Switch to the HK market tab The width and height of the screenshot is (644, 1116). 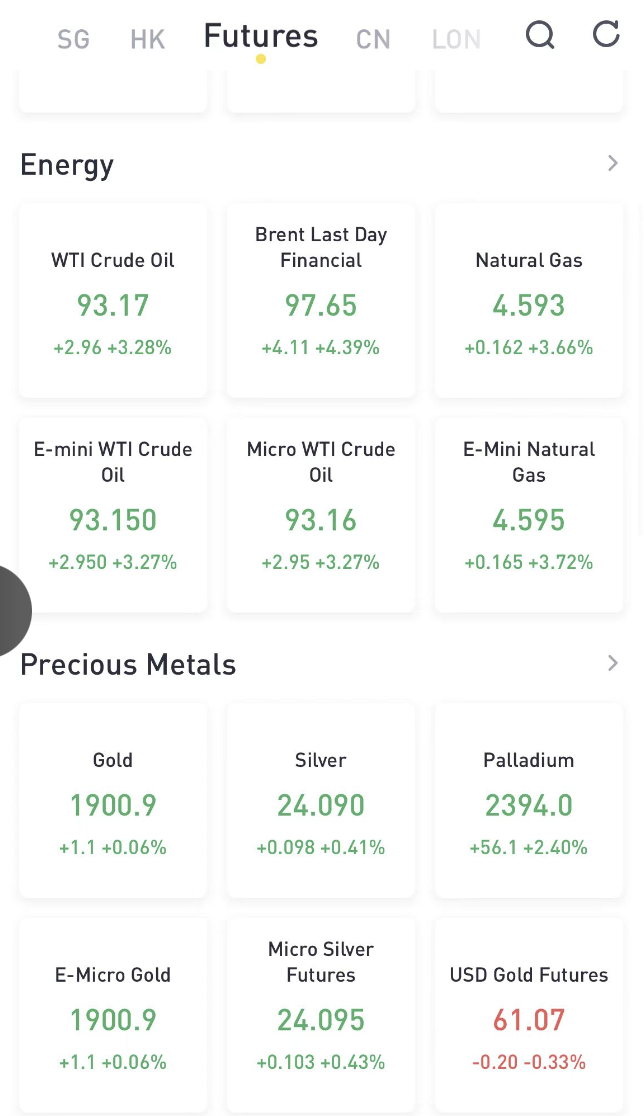(x=147, y=40)
